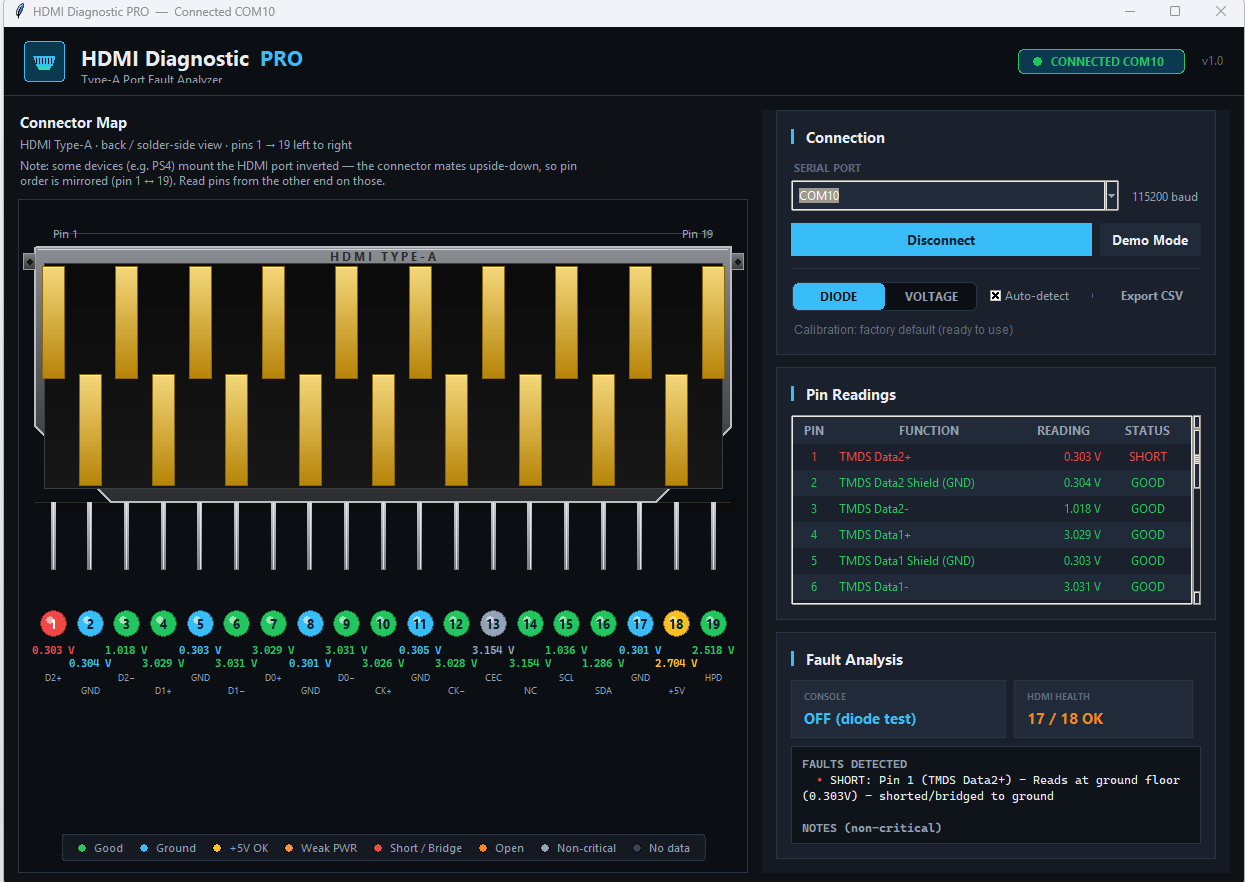Select pin 9 circle (D0−)
Viewport: 1245px width, 882px height.
tap(346, 624)
